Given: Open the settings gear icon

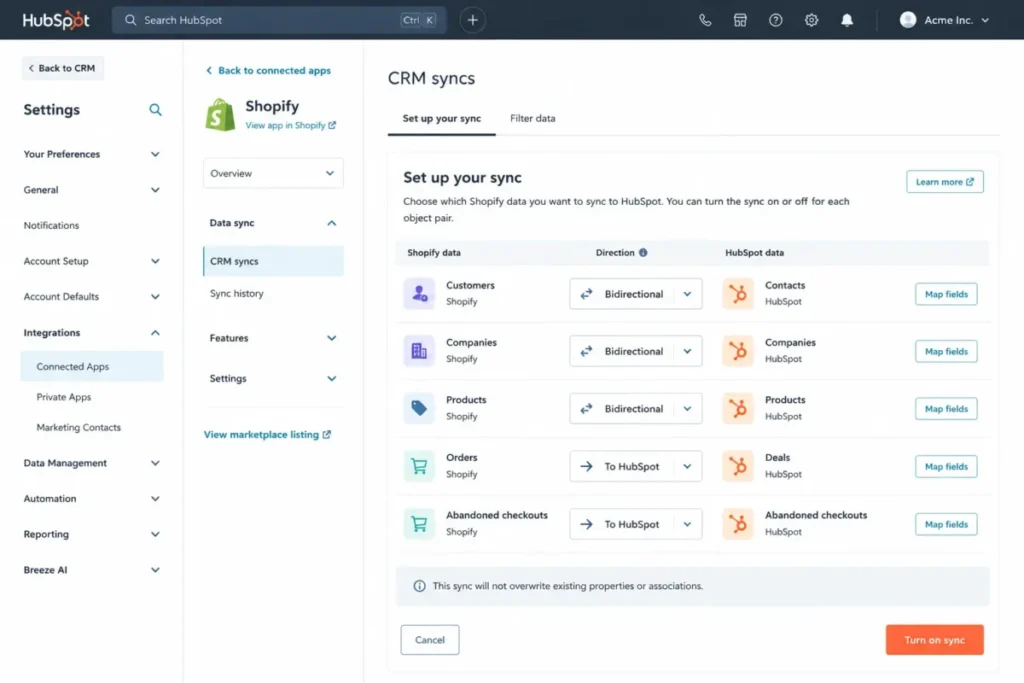Looking at the screenshot, I should click(x=811, y=20).
